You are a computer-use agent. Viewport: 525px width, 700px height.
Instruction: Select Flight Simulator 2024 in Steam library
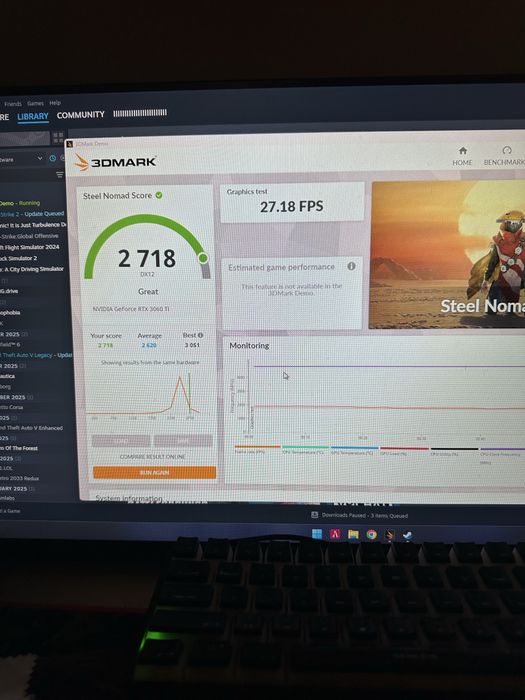[29, 247]
